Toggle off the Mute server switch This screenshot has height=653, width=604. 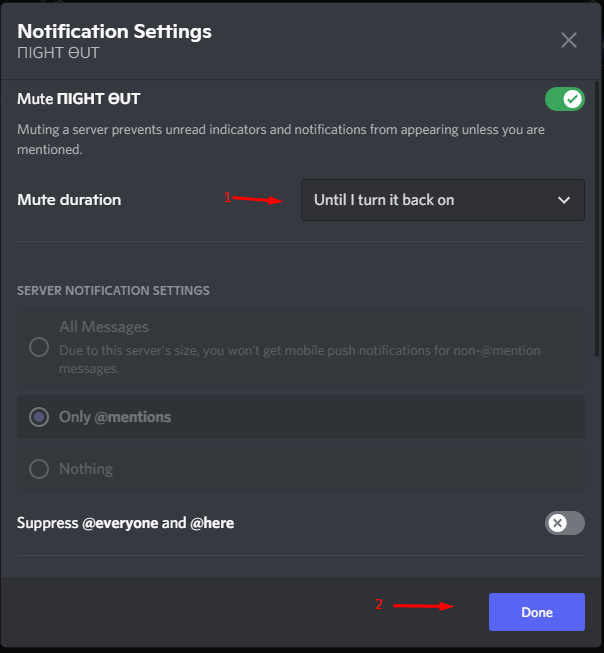click(564, 99)
